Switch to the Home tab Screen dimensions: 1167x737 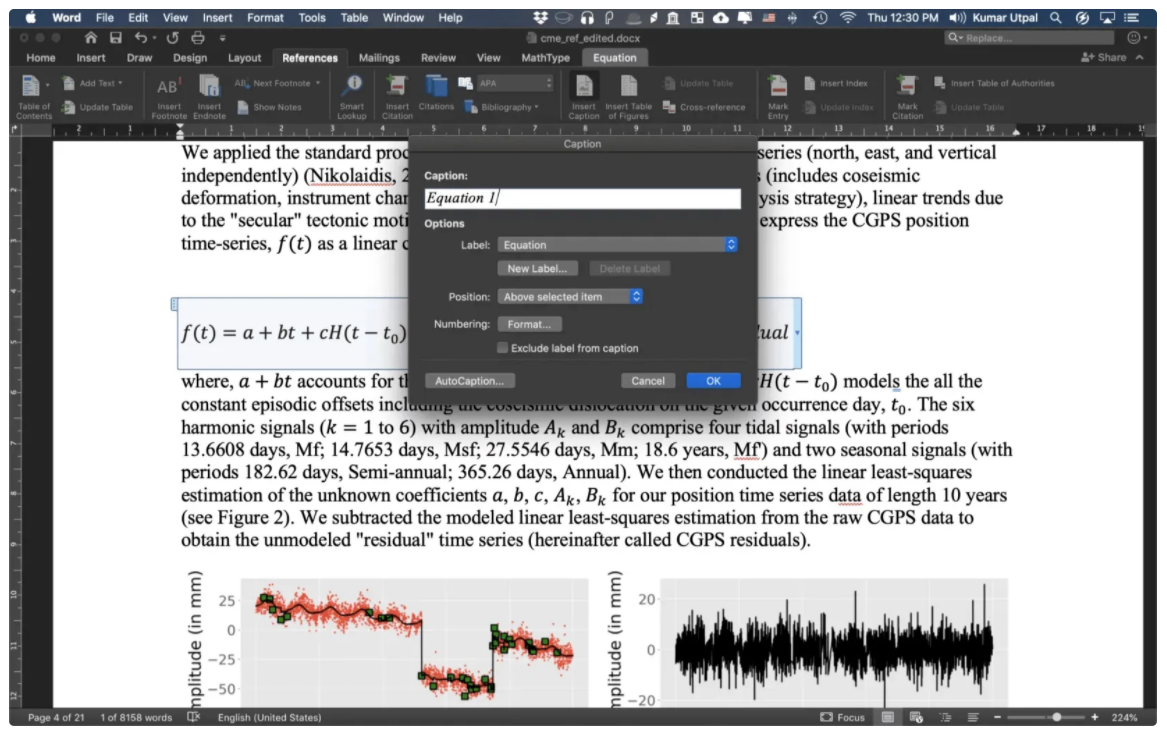[40, 57]
